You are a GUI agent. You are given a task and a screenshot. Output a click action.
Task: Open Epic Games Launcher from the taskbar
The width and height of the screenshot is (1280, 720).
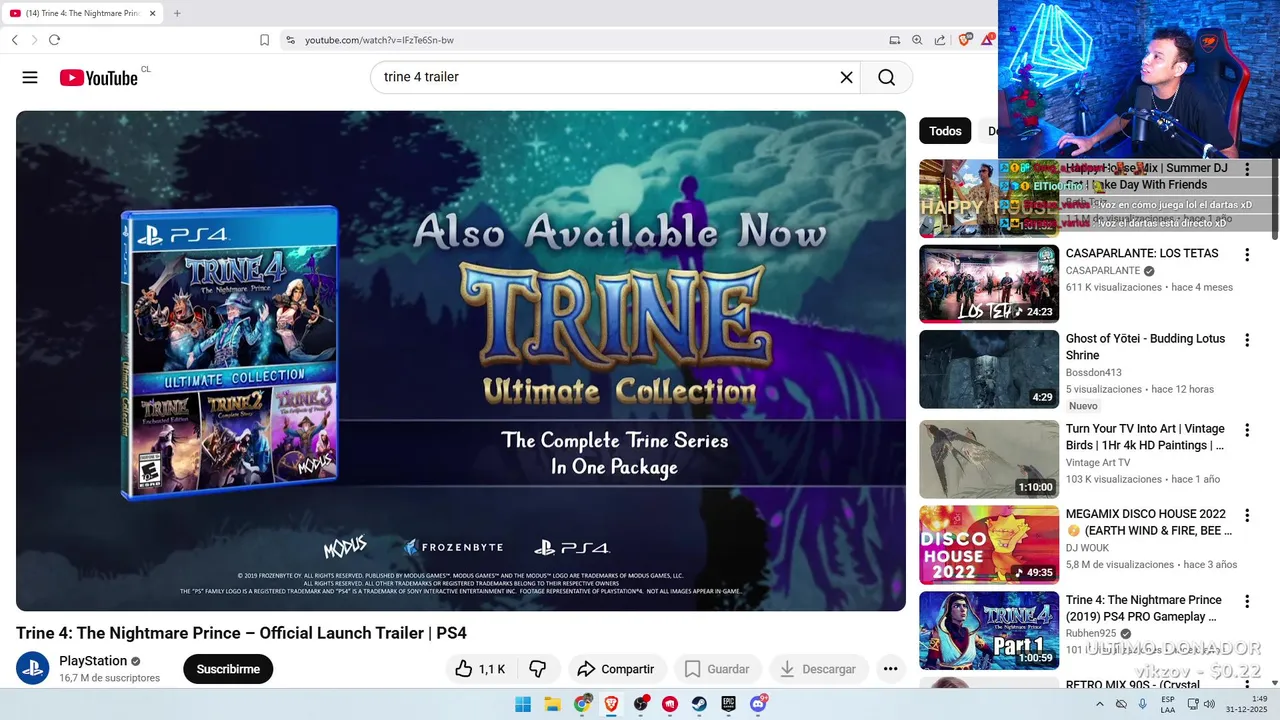pyautogui.click(x=729, y=704)
